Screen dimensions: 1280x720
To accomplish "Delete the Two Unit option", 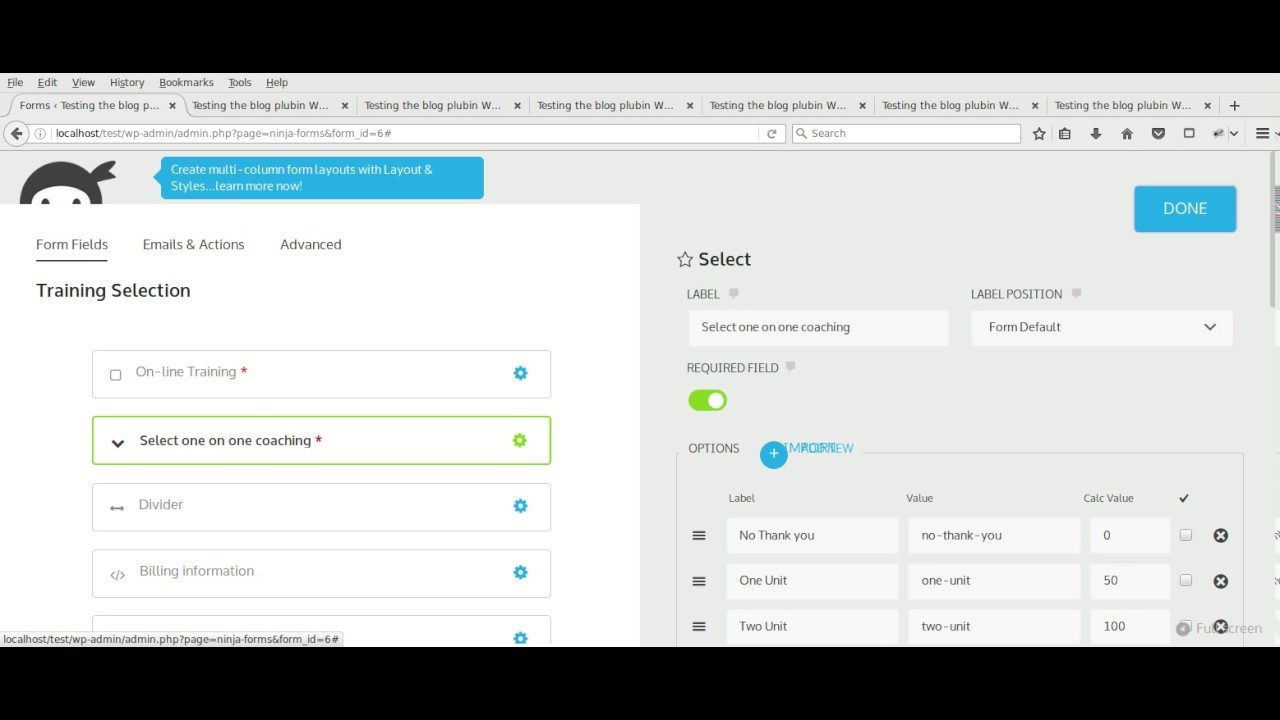I will pos(1220,627).
